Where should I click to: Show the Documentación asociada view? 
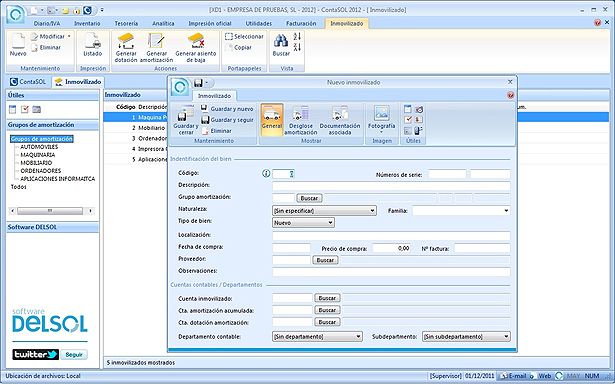pos(340,120)
